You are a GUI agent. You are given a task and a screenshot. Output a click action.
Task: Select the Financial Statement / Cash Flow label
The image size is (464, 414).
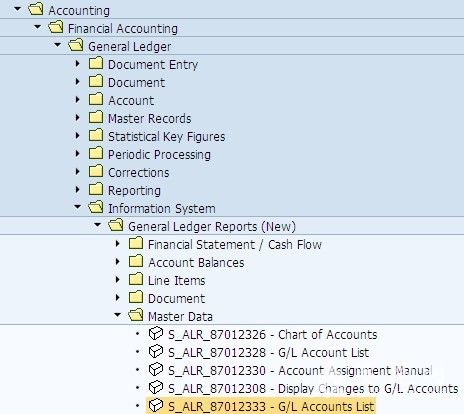235,245
